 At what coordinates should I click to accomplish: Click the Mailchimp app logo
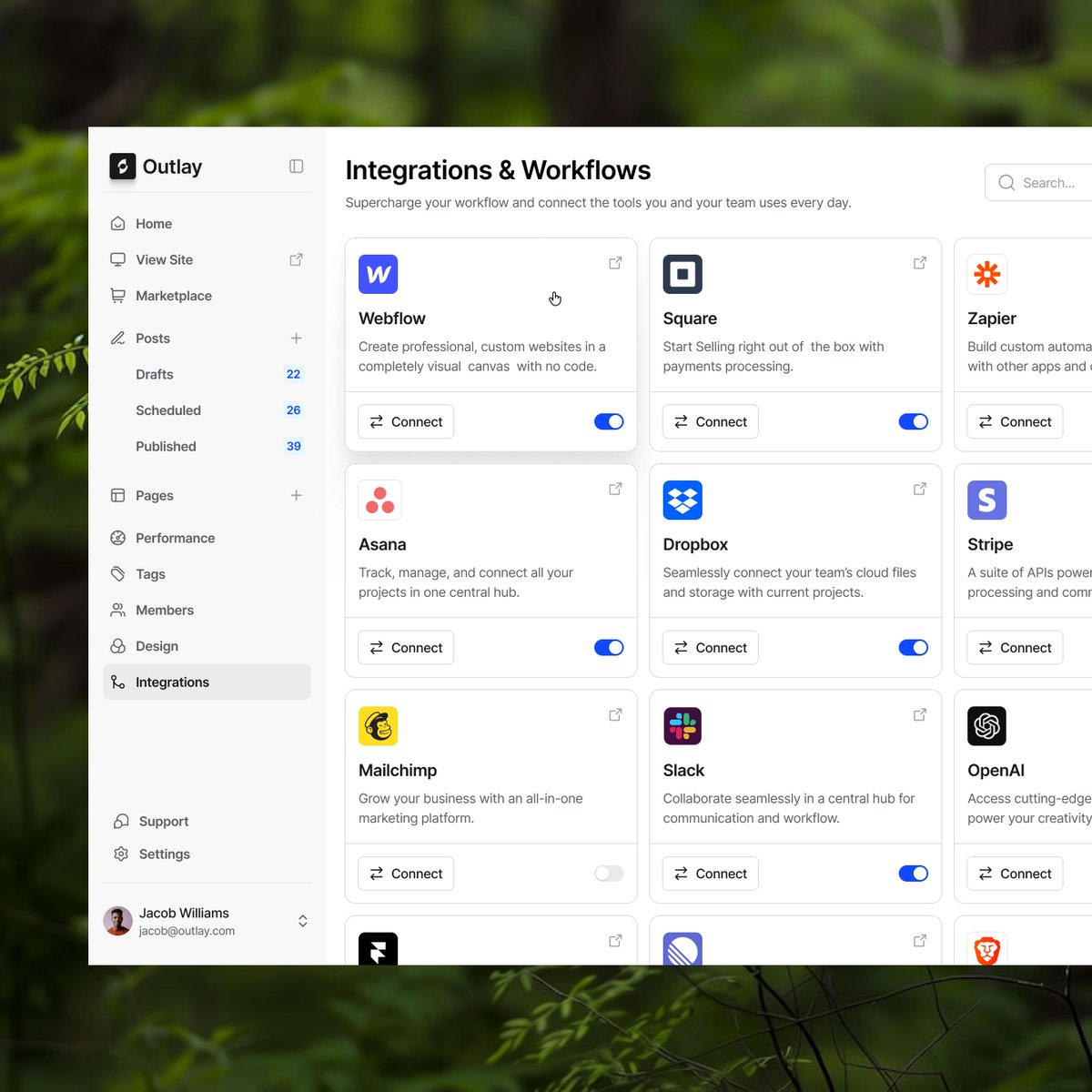[x=379, y=725]
